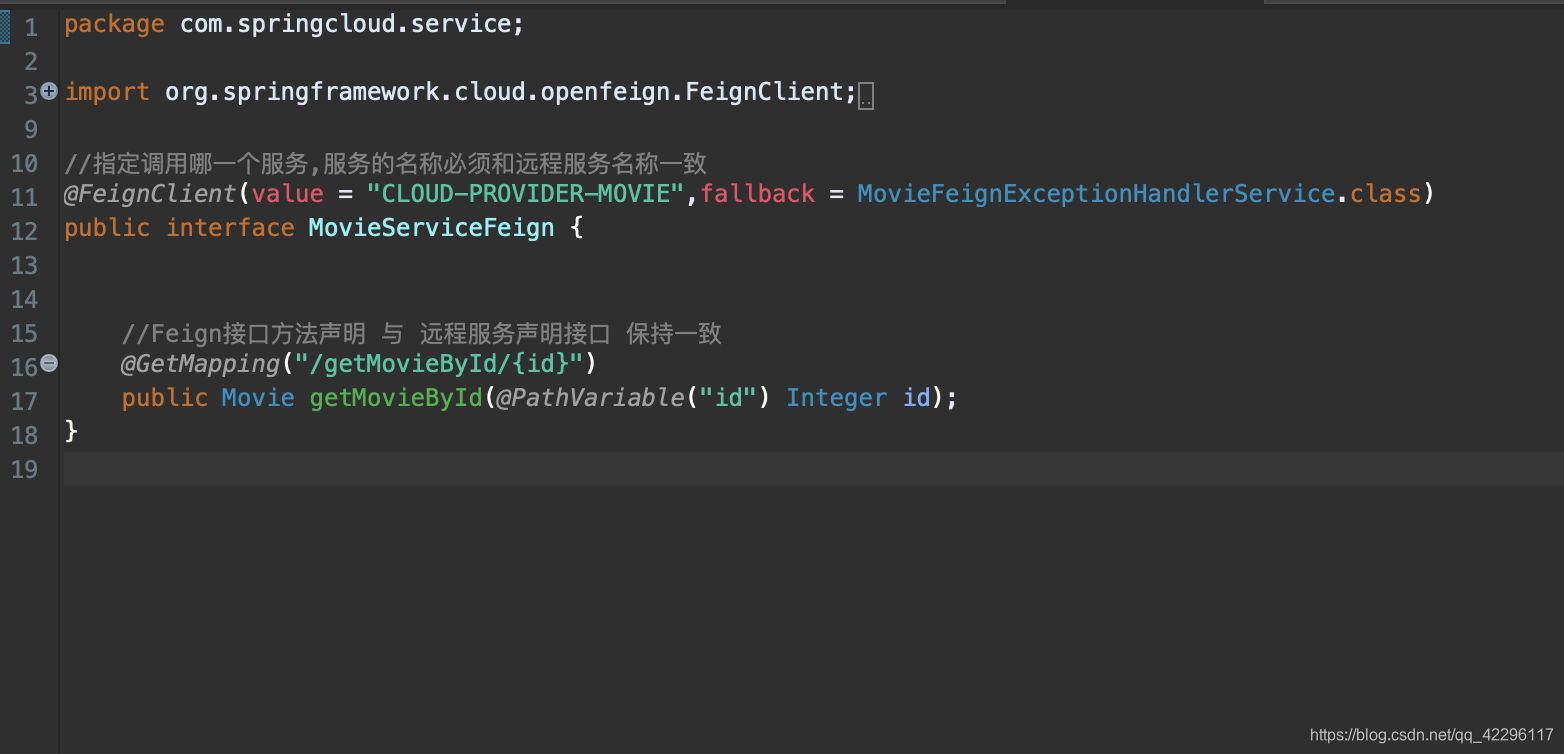Click the @FeignClient annotation

[x=150, y=193]
